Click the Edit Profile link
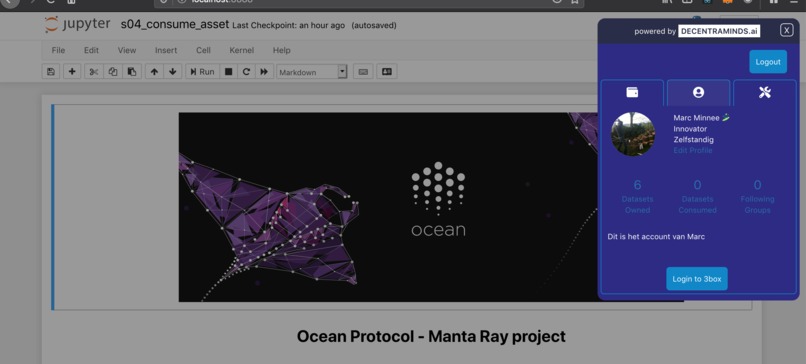Screen dimensions: 806x364 coord(693,150)
